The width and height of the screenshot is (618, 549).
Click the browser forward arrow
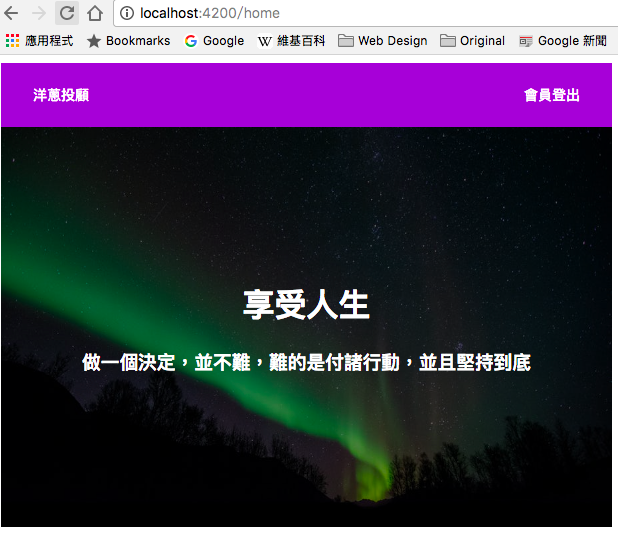[39, 13]
